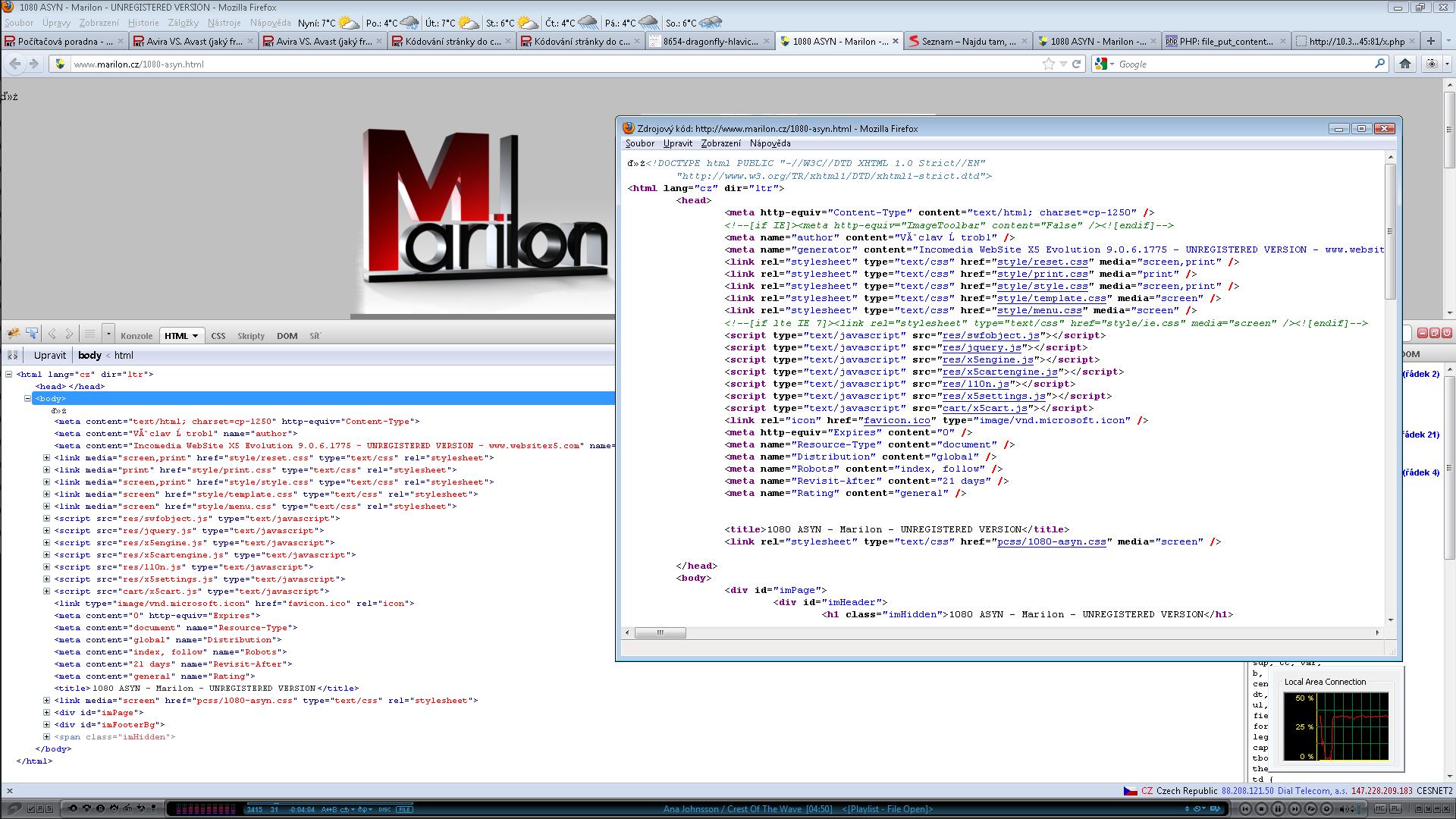The height and width of the screenshot is (819, 1456).
Task: Open the Firefox home page icon
Action: (1404, 64)
